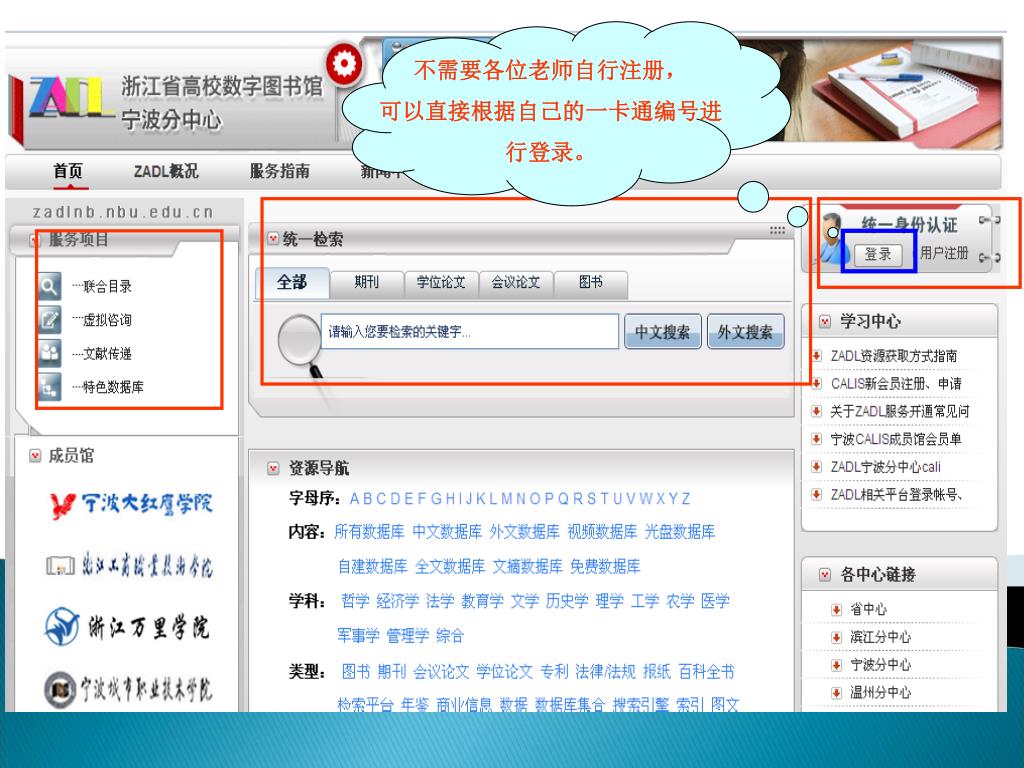1024x768 pixels.
Task: Open 虚拟咨询 pencil icon
Action: click(x=50, y=319)
